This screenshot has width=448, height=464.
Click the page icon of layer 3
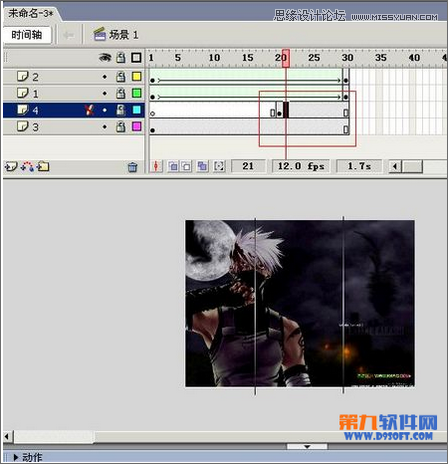(23, 126)
